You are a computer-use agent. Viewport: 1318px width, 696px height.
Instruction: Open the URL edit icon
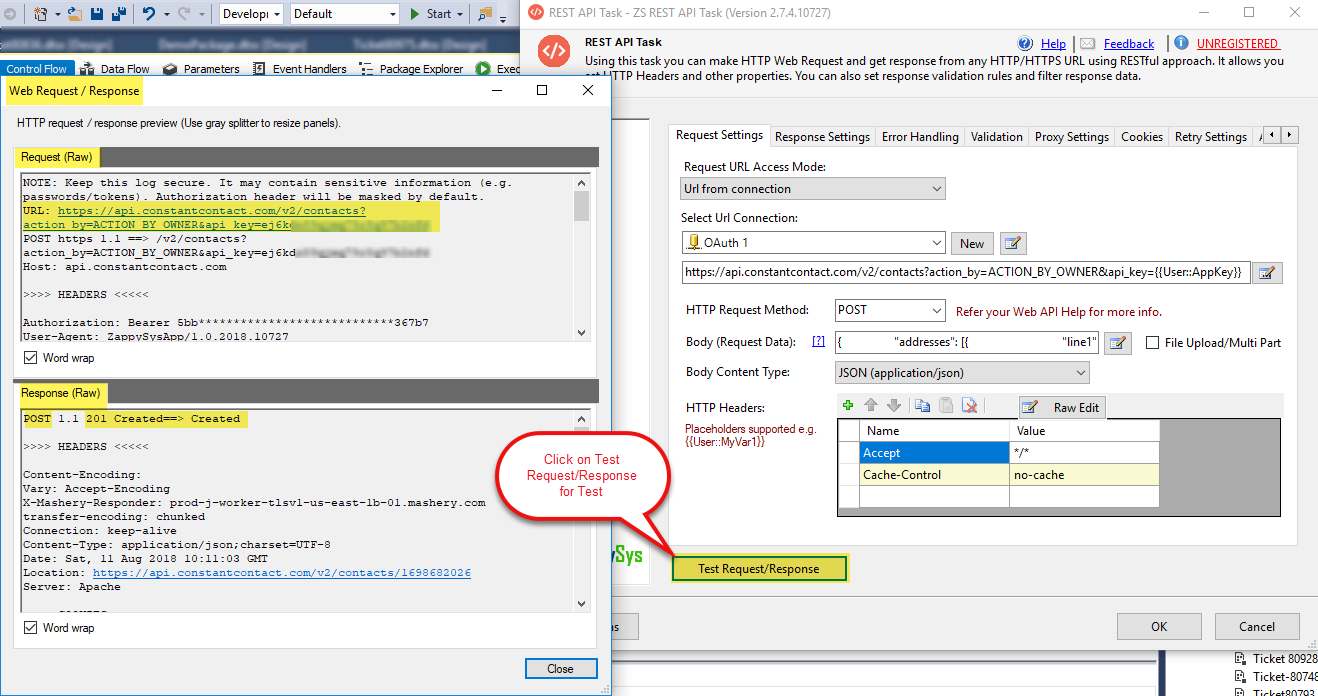(1267, 273)
